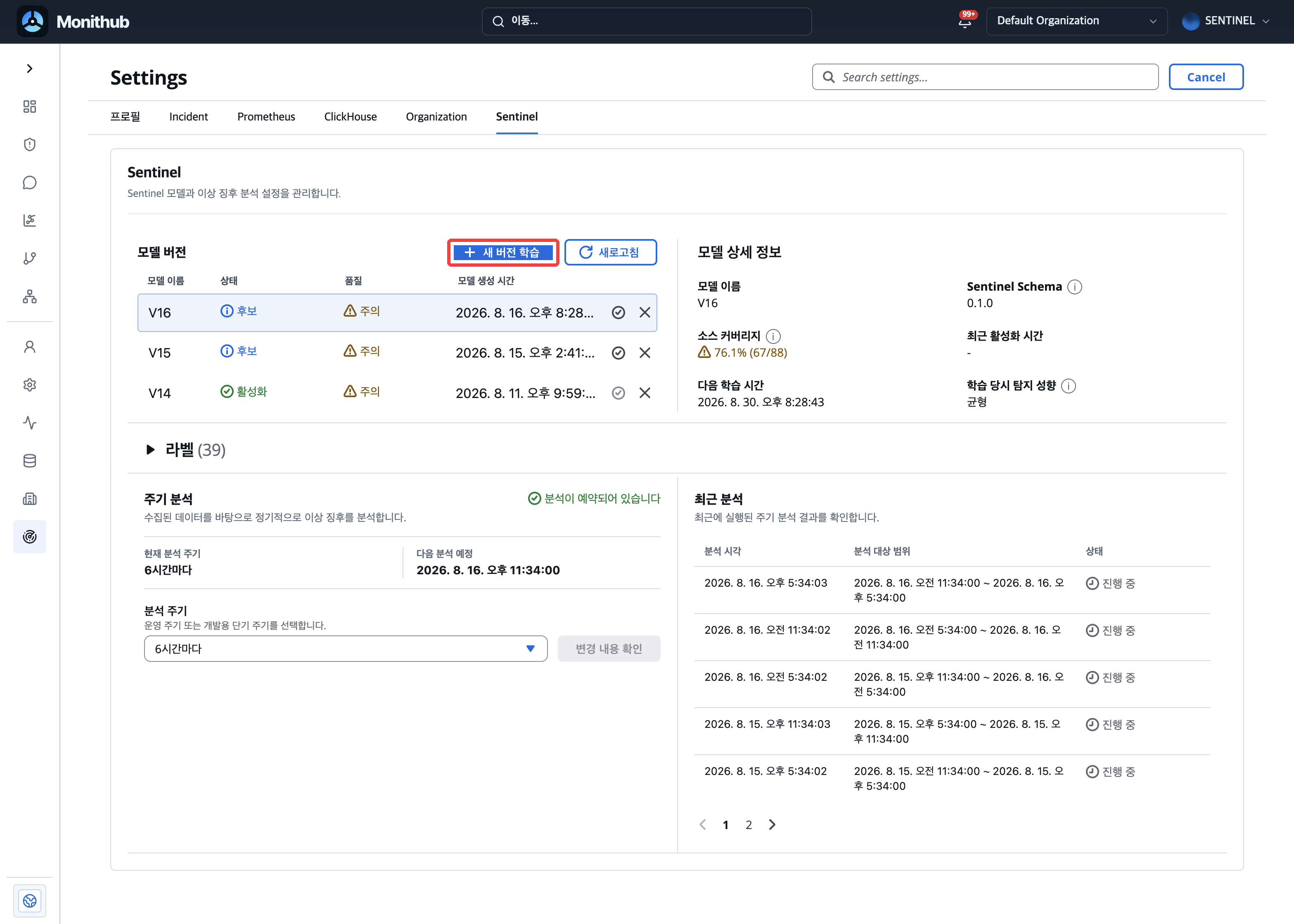Click the 새로고침 refresh button
The width and height of the screenshot is (1294, 924).
pos(611,253)
